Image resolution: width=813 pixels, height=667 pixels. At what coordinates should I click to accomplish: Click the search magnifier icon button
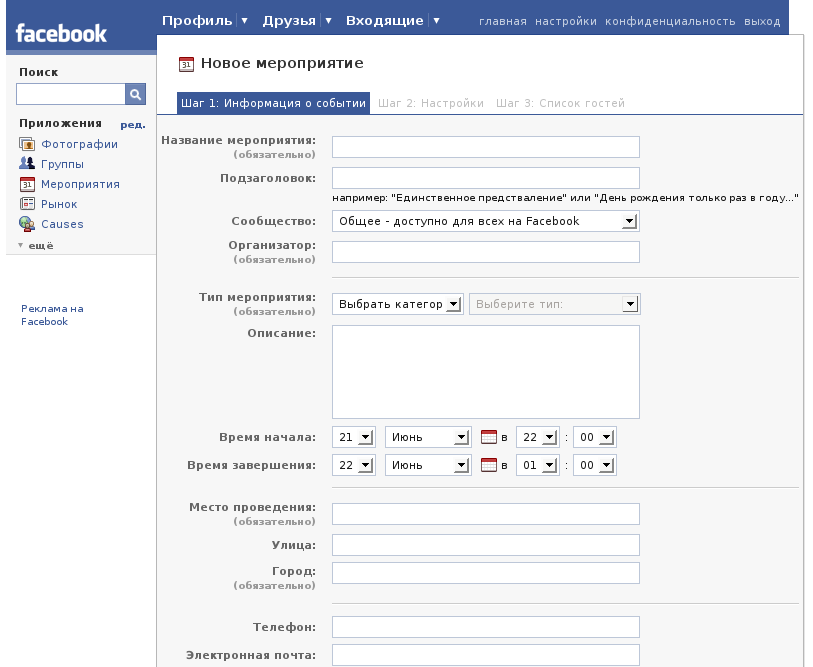coord(135,94)
